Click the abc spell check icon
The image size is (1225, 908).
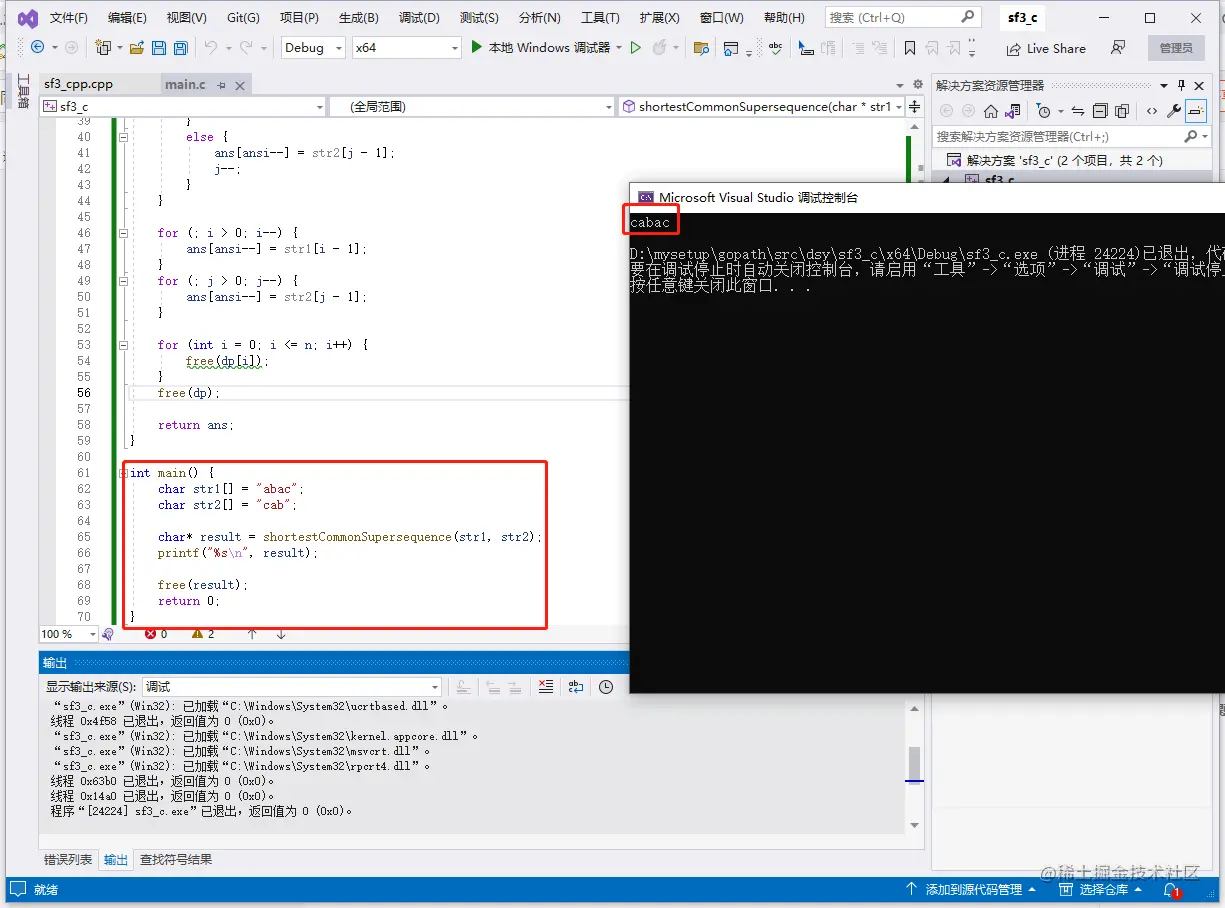tap(775, 47)
